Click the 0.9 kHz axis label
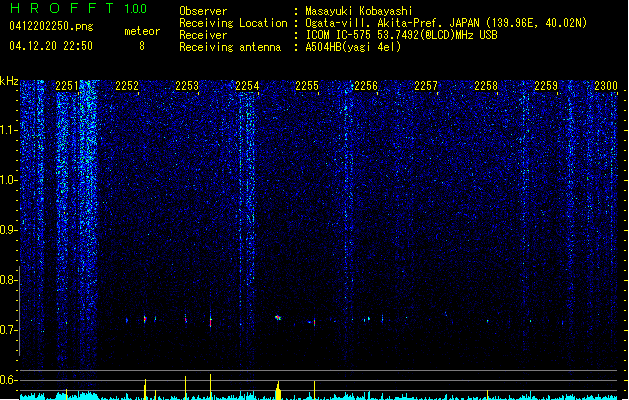Image resolution: width=629 pixels, height=400 pixels. pyautogui.click(x=8, y=230)
